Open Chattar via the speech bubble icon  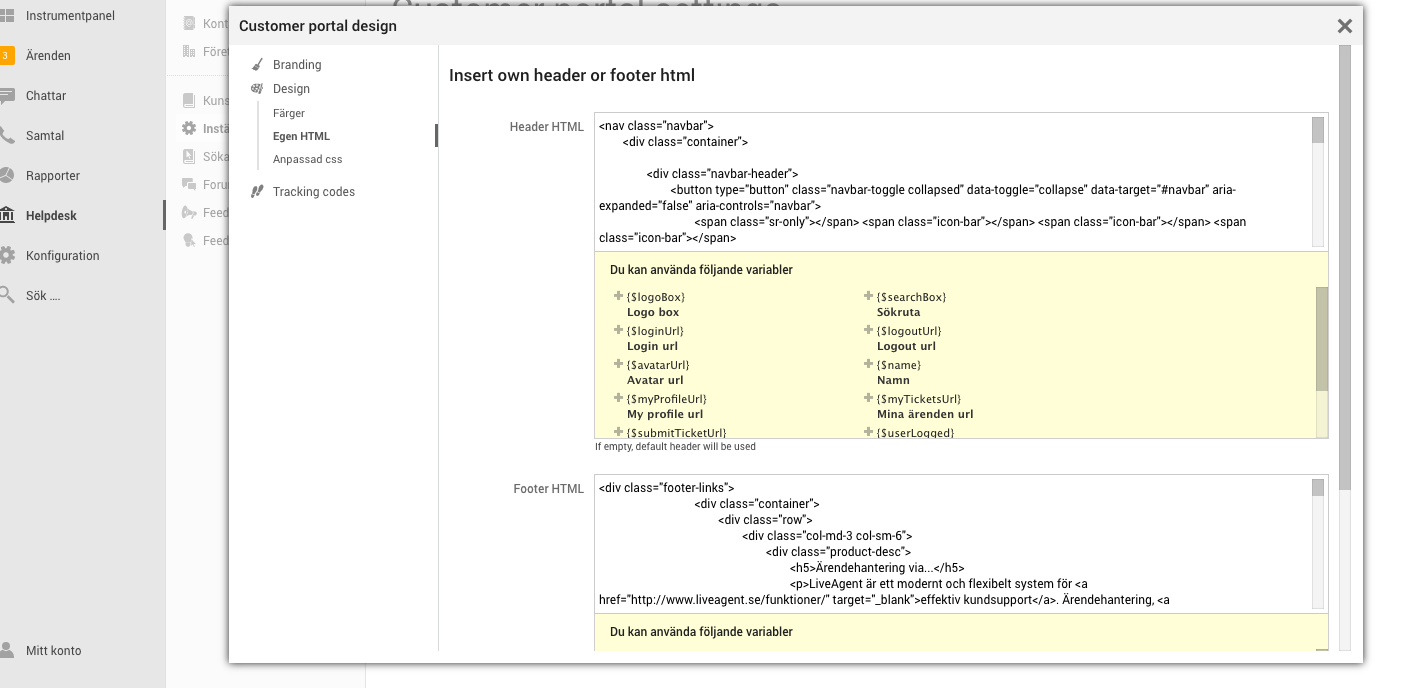click(x=6, y=96)
